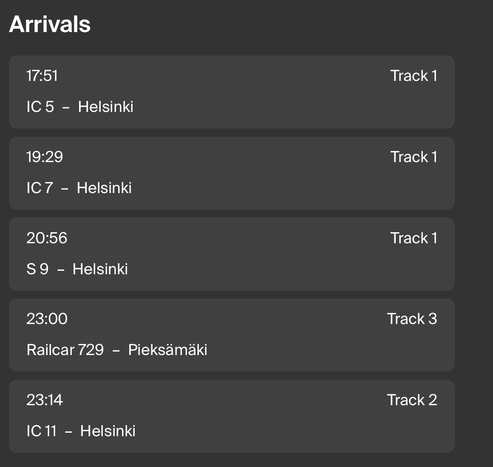This screenshot has width=493, height=467.
Task: Select the 19:29 IC 7 arrival card
Action: coord(232,173)
